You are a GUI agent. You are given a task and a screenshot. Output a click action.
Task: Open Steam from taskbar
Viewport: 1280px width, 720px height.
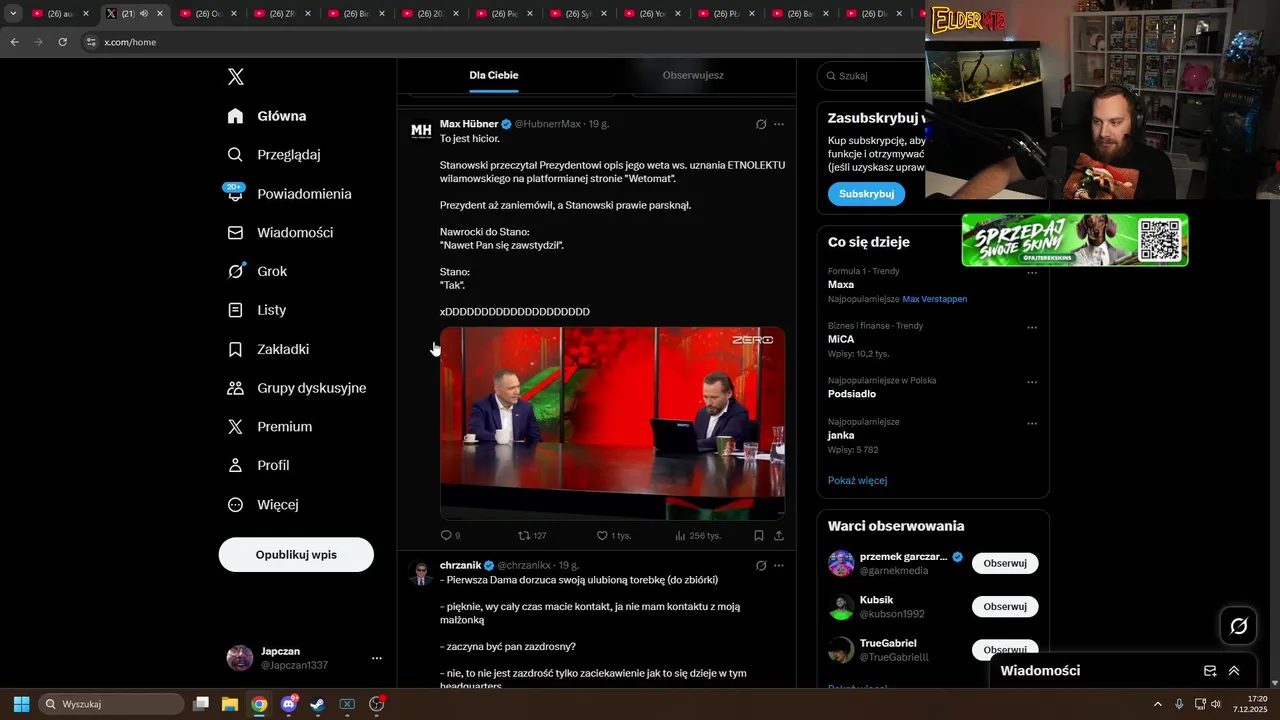tap(317, 704)
